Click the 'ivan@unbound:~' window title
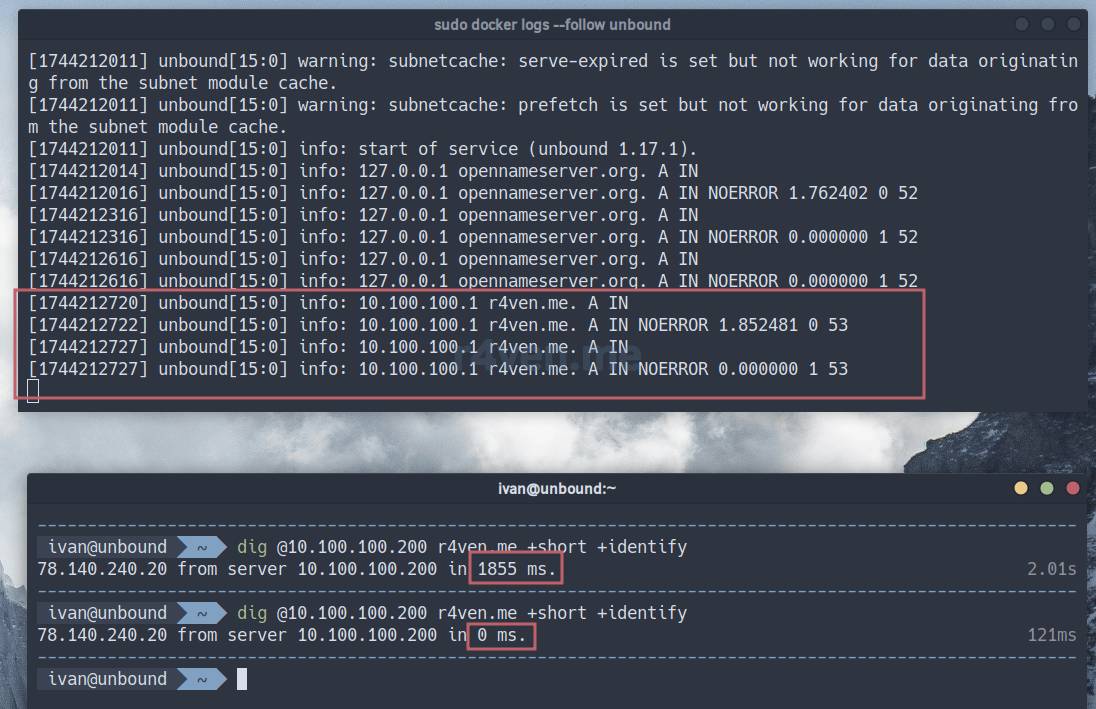This screenshot has width=1096, height=709. (557, 488)
